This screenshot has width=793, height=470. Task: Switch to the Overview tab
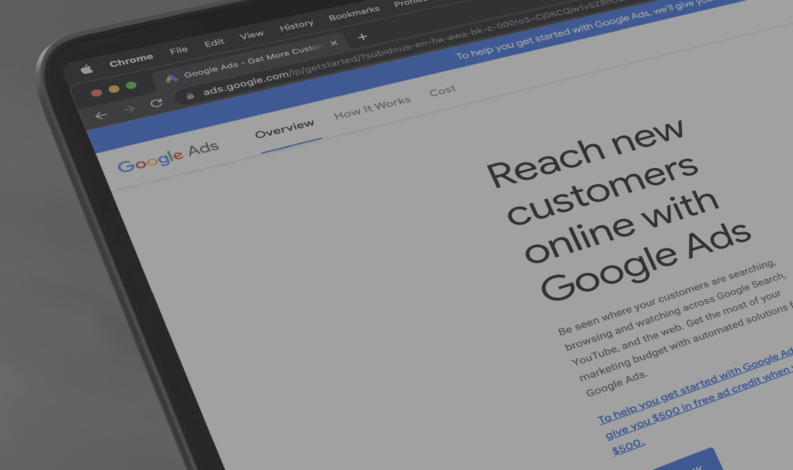click(x=284, y=129)
